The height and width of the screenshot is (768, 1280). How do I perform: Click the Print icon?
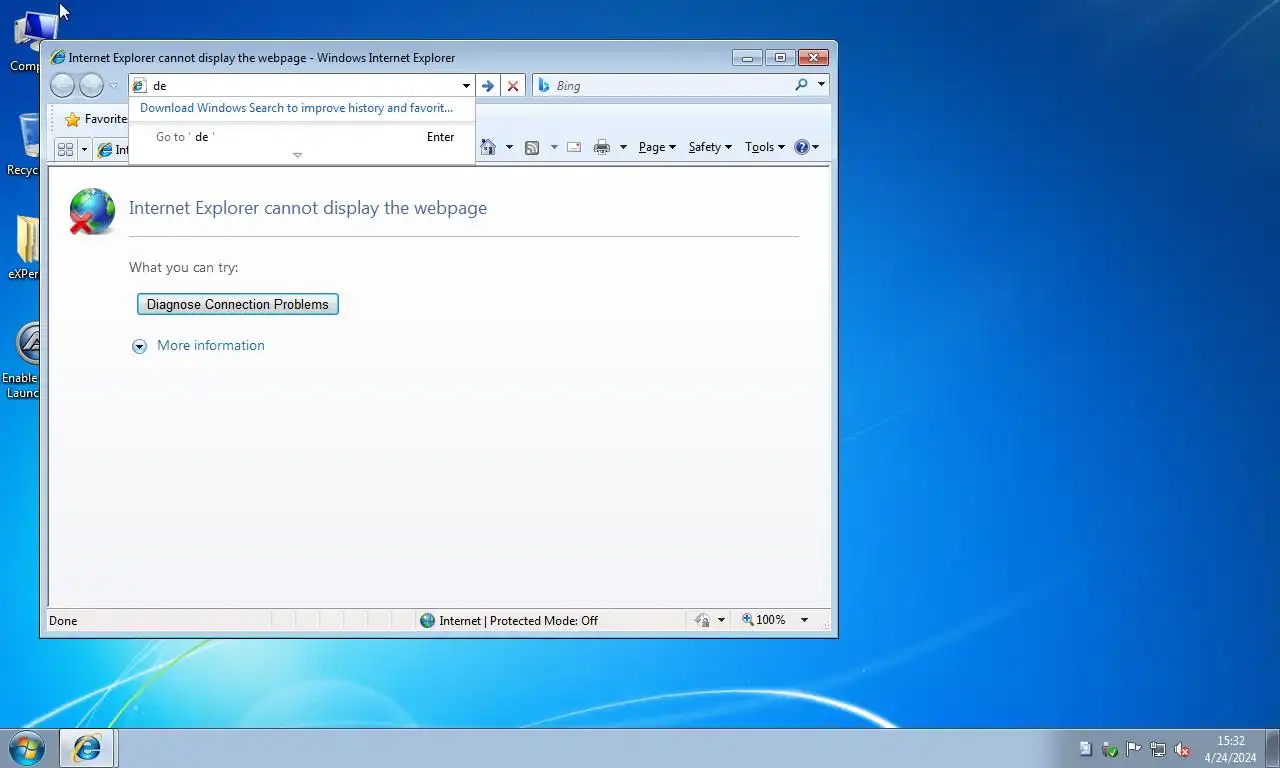602,147
